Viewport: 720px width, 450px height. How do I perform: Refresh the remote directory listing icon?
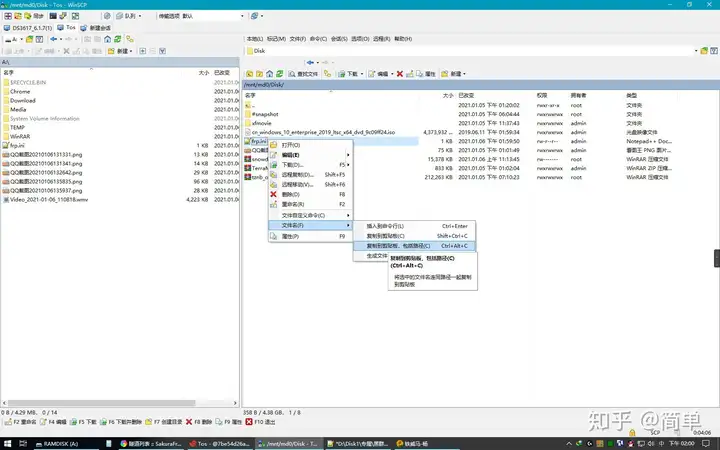coord(280,73)
